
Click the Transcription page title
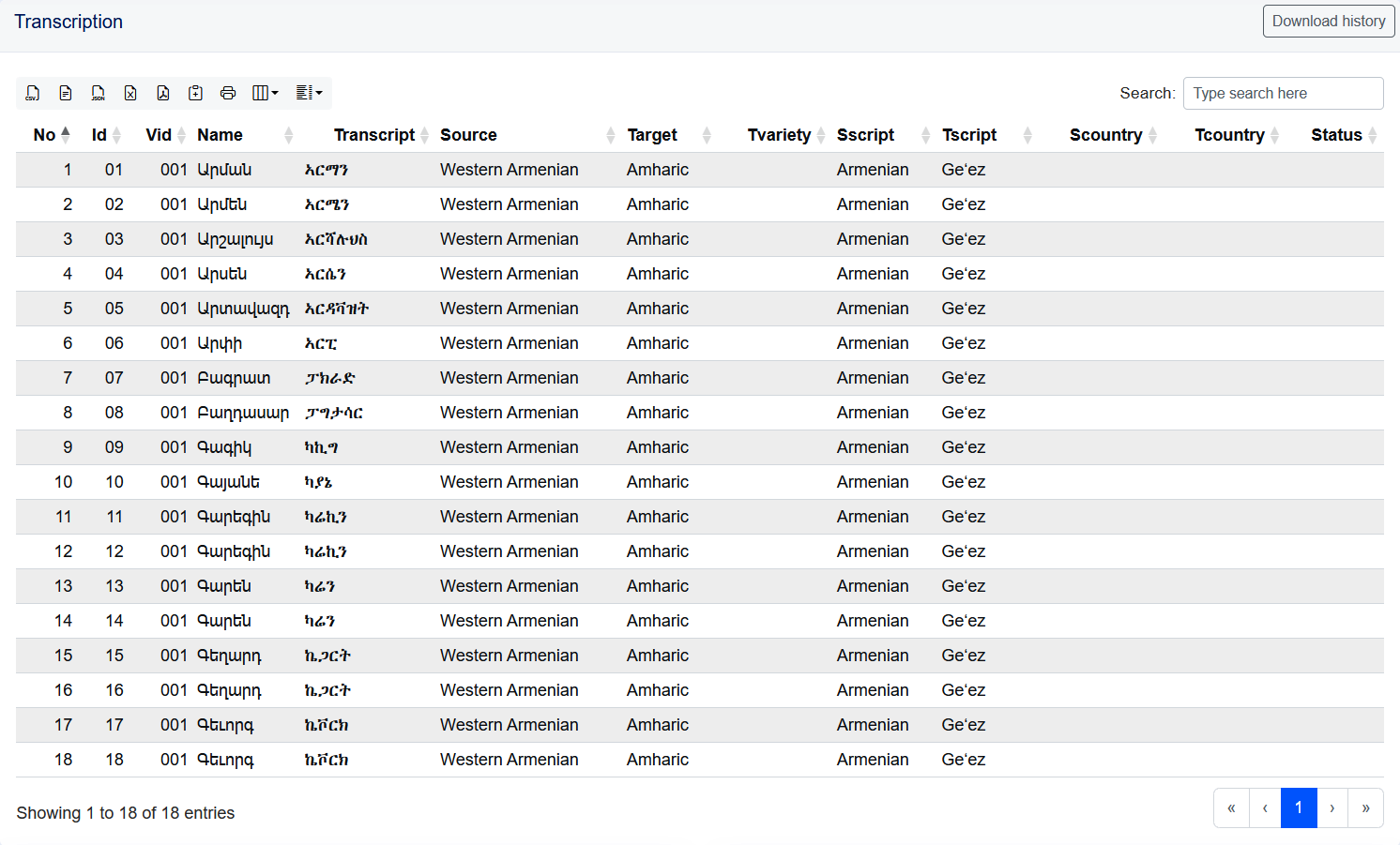point(68,22)
